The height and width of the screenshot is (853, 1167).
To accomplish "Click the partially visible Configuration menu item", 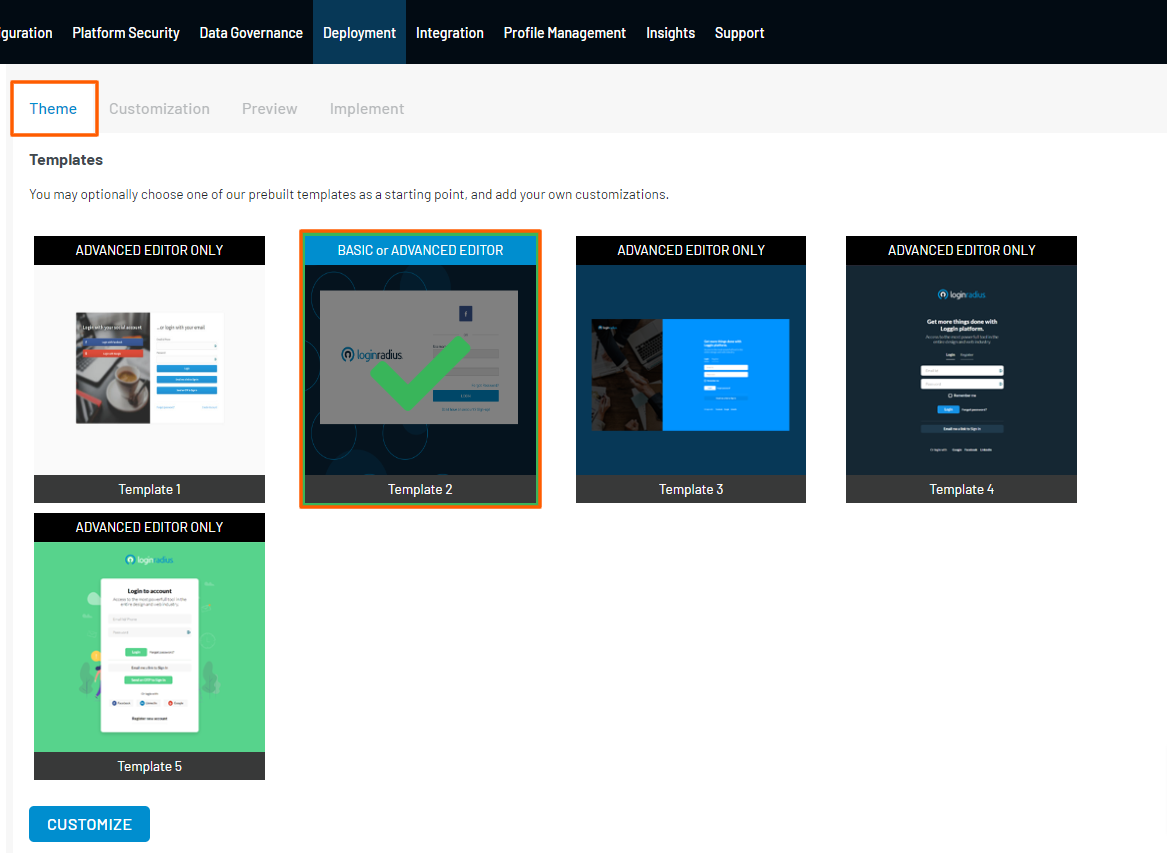I will pos(26,33).
